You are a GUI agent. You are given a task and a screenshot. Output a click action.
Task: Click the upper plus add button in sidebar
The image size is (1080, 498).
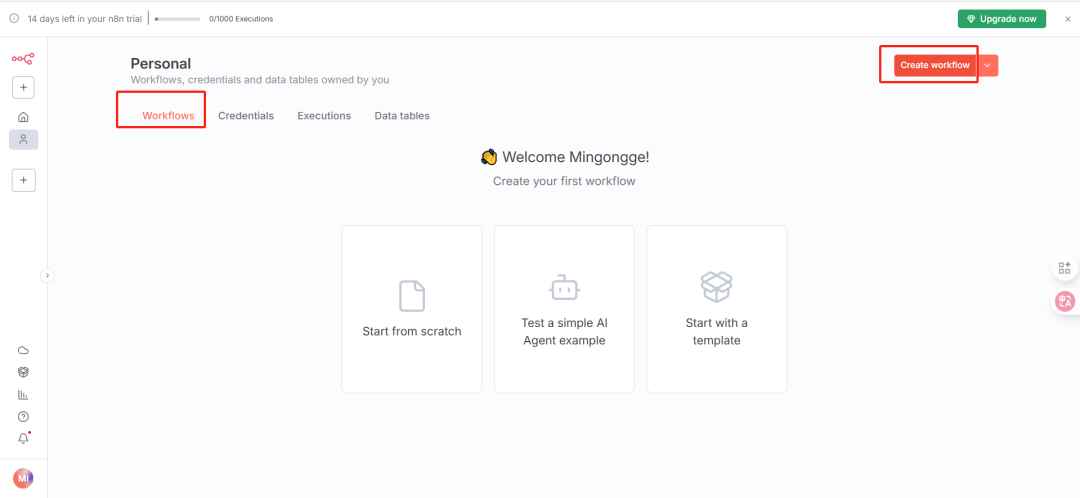(x=23, y=87)
